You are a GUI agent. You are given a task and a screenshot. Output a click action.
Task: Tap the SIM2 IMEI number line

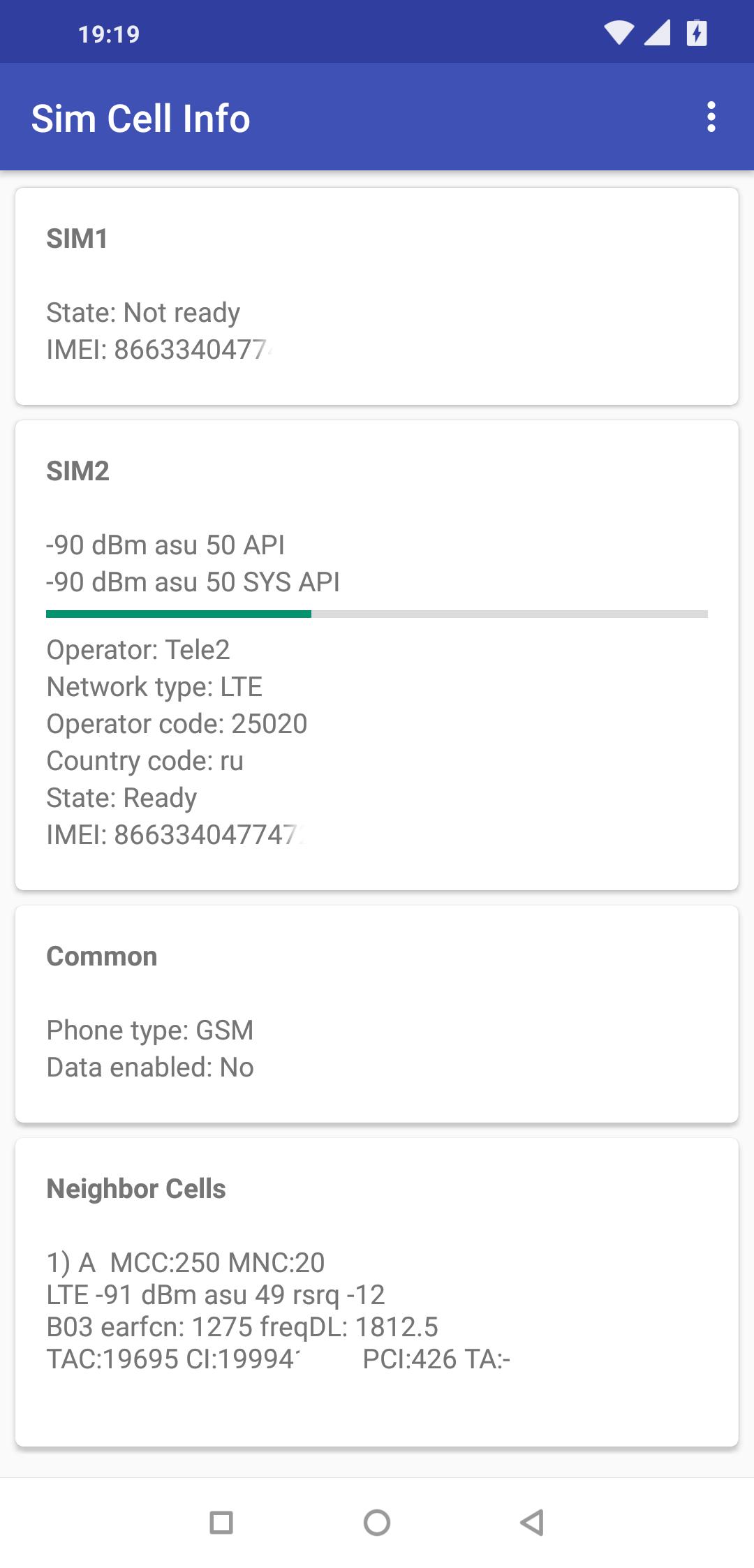[175, 835]
